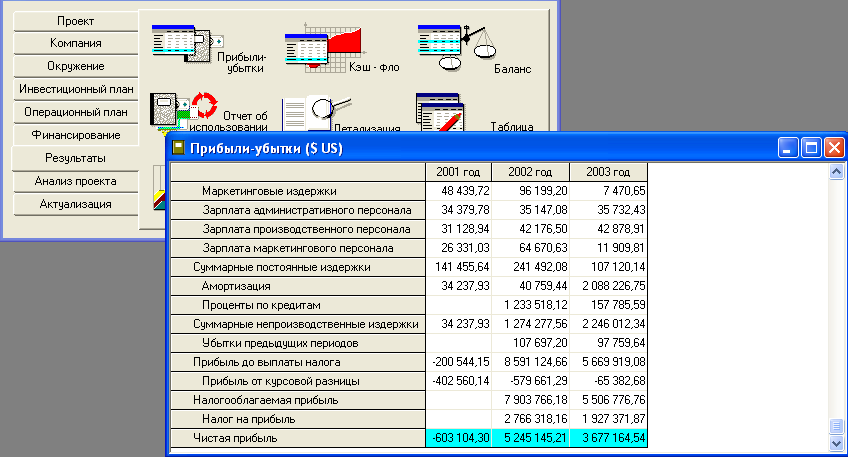This screenshot has height=457, width=848.
Task: Click pre-tax profit cell -200 544,15
Action: pos(459,362)
